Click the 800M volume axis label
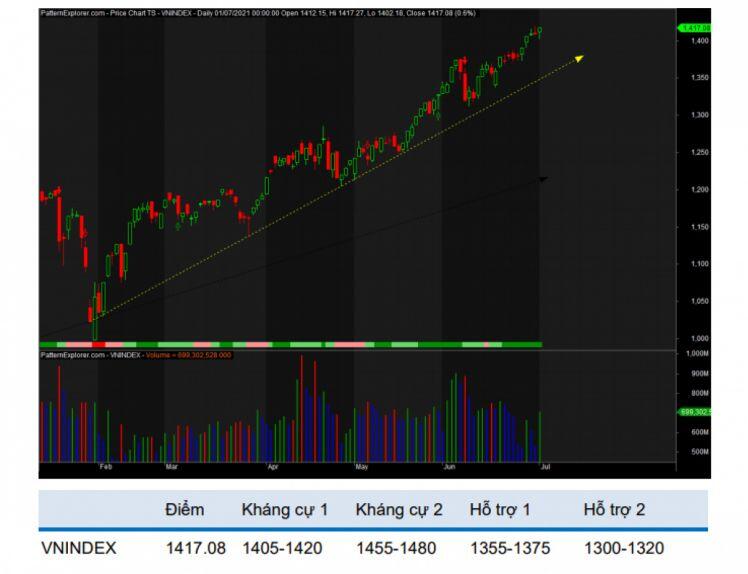 [700, 394]
